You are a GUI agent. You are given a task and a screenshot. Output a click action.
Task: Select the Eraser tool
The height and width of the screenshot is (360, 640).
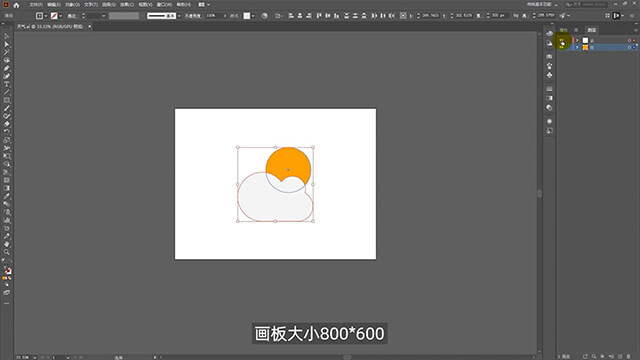(x=7, y=124)
